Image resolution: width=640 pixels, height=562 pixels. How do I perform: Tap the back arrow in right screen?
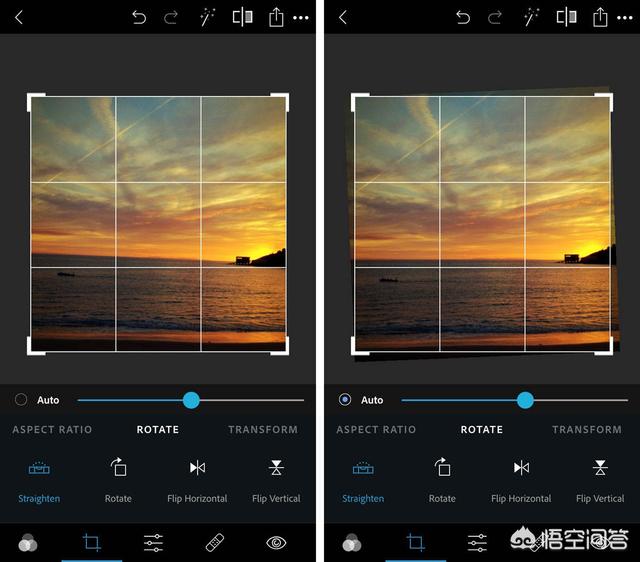click(343, 18)
